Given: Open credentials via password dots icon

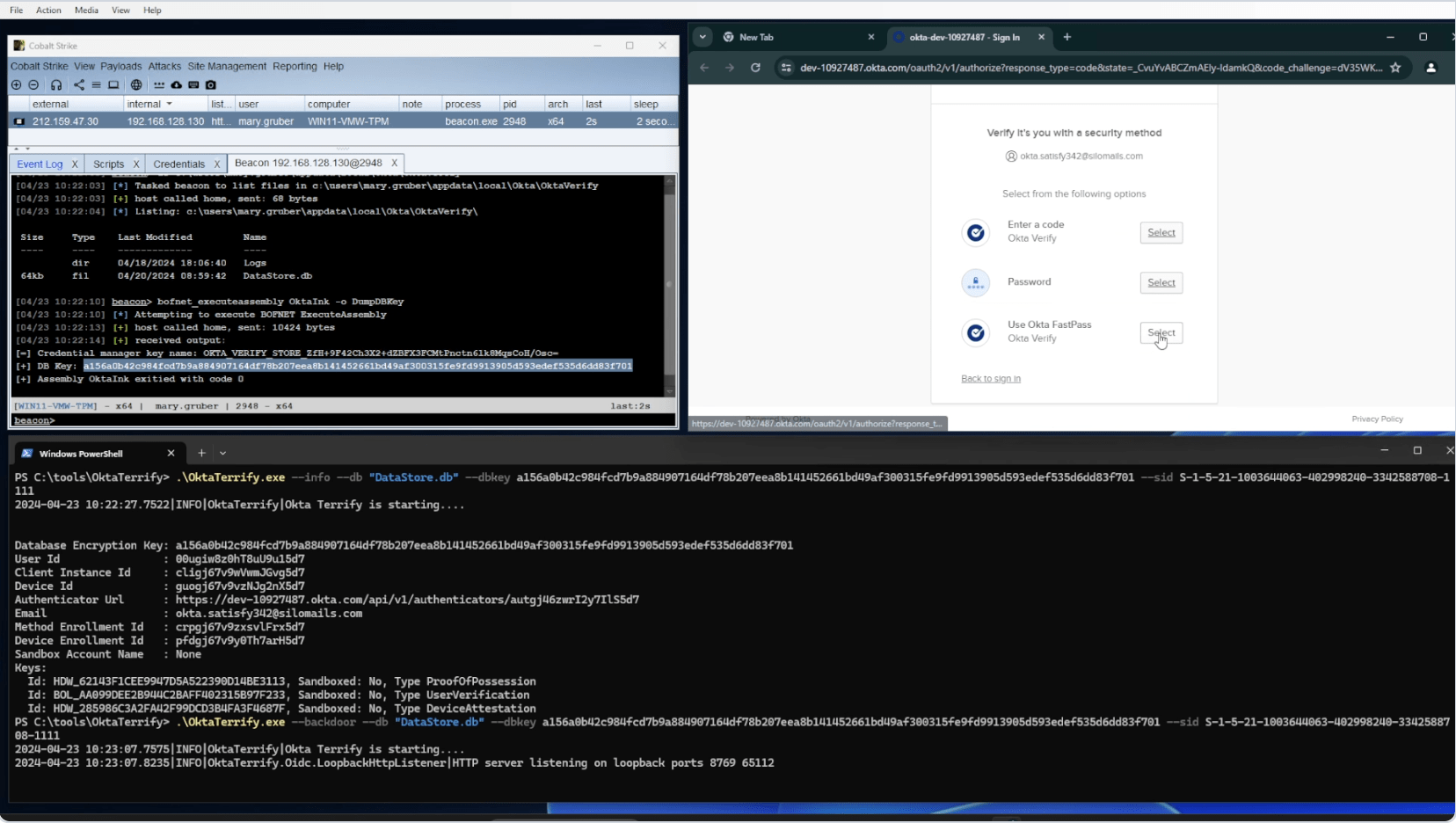Looking at the screenshot, I should click(x=159, y=85).
